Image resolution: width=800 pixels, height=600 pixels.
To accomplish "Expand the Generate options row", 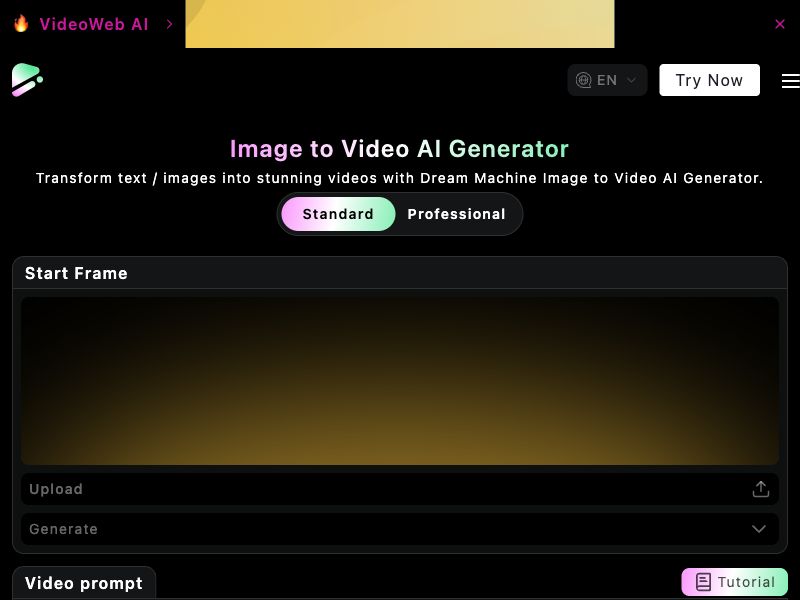I will tap(400, 528).
